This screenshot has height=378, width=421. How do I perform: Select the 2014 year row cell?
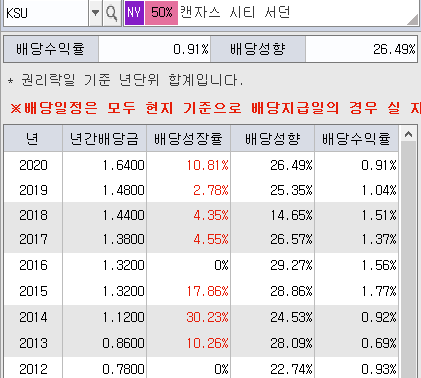coord(33,317)
